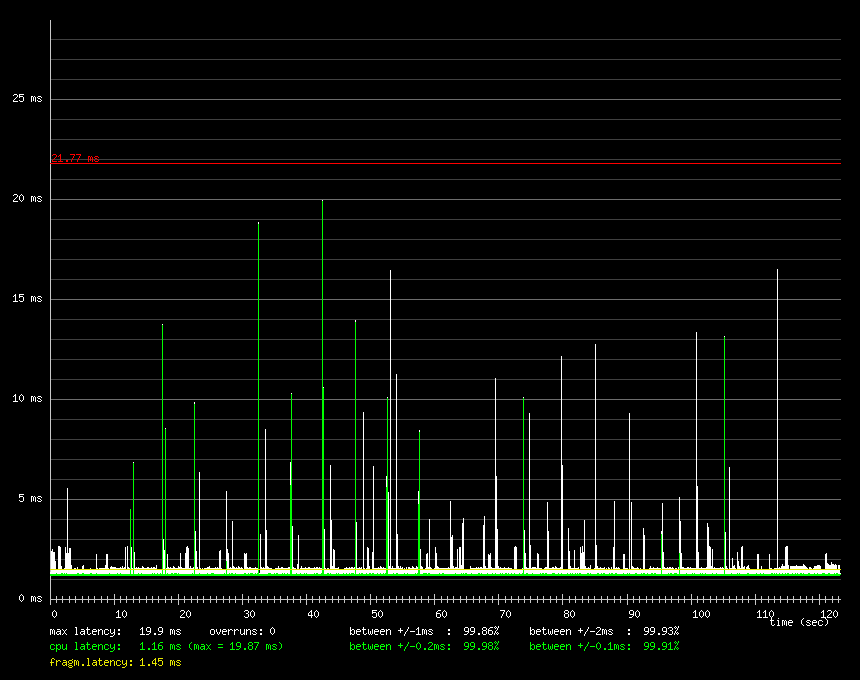Click the 90 second tick label
This screenshot has height=680, width=860.
point(634,614)
